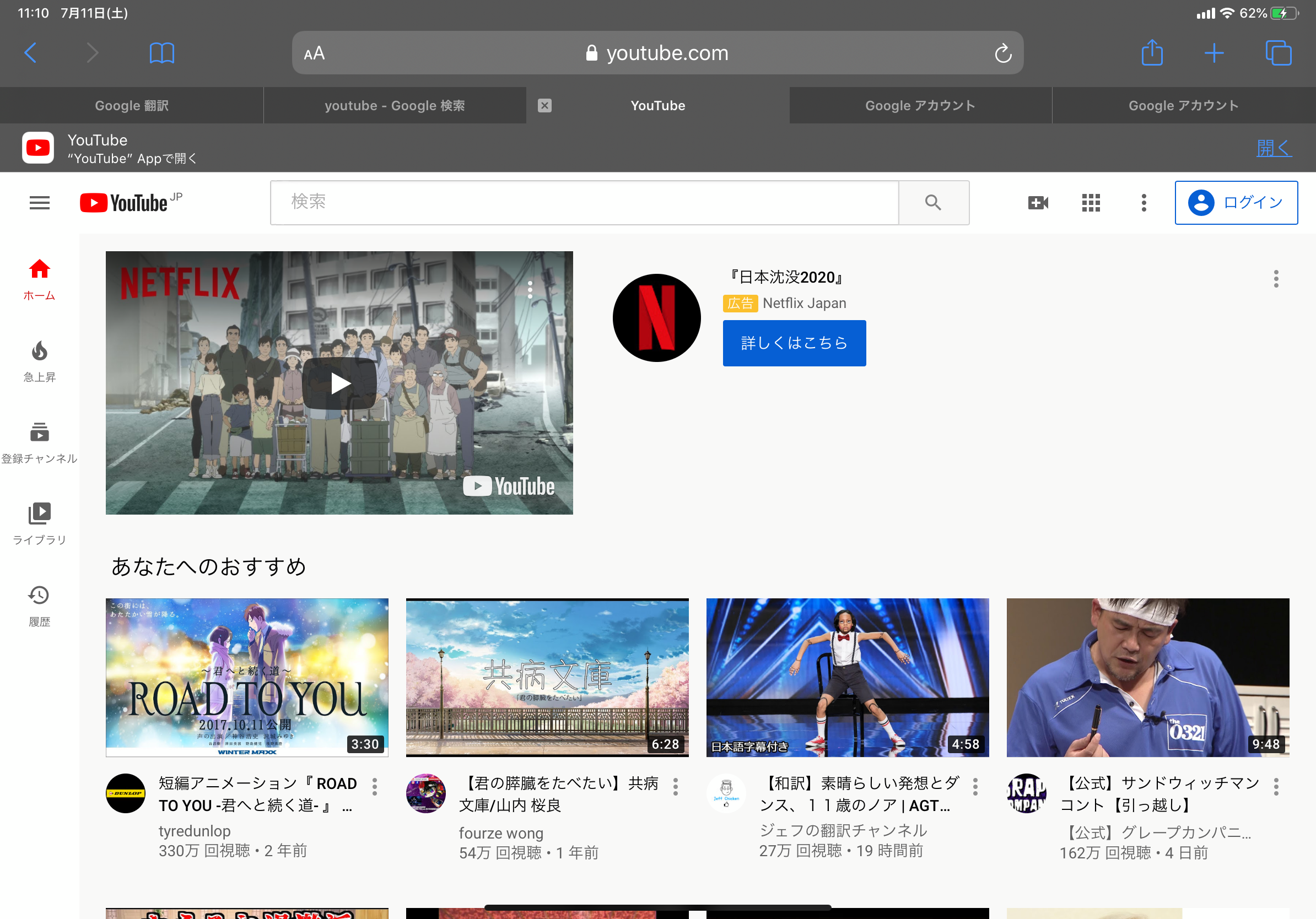Click the 詳しくはこちら button
Viewport: 1316px width, 919px height.
pos(794,343)
